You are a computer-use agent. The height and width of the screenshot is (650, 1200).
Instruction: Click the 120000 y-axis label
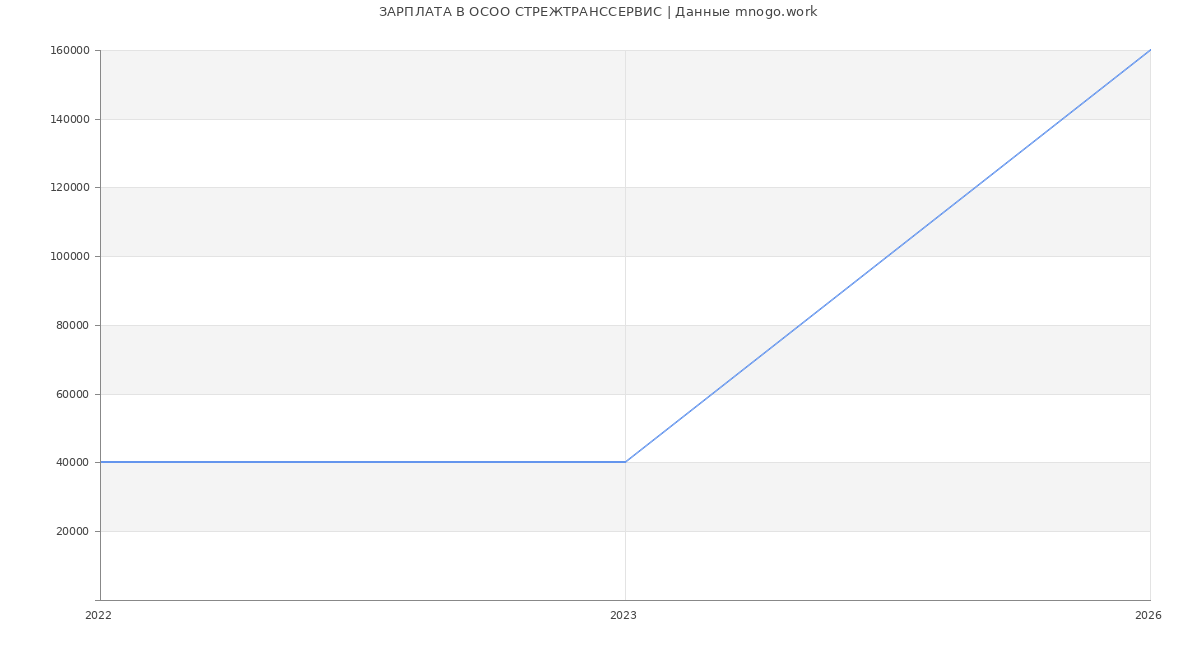[72, 188]
